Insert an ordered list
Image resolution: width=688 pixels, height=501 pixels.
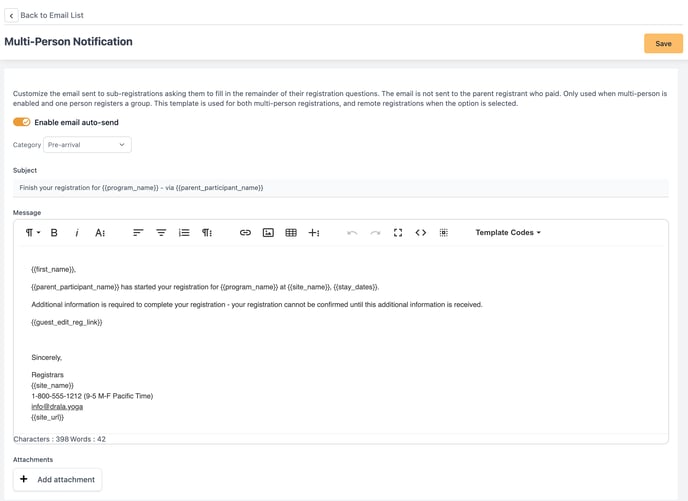(184, 233)
